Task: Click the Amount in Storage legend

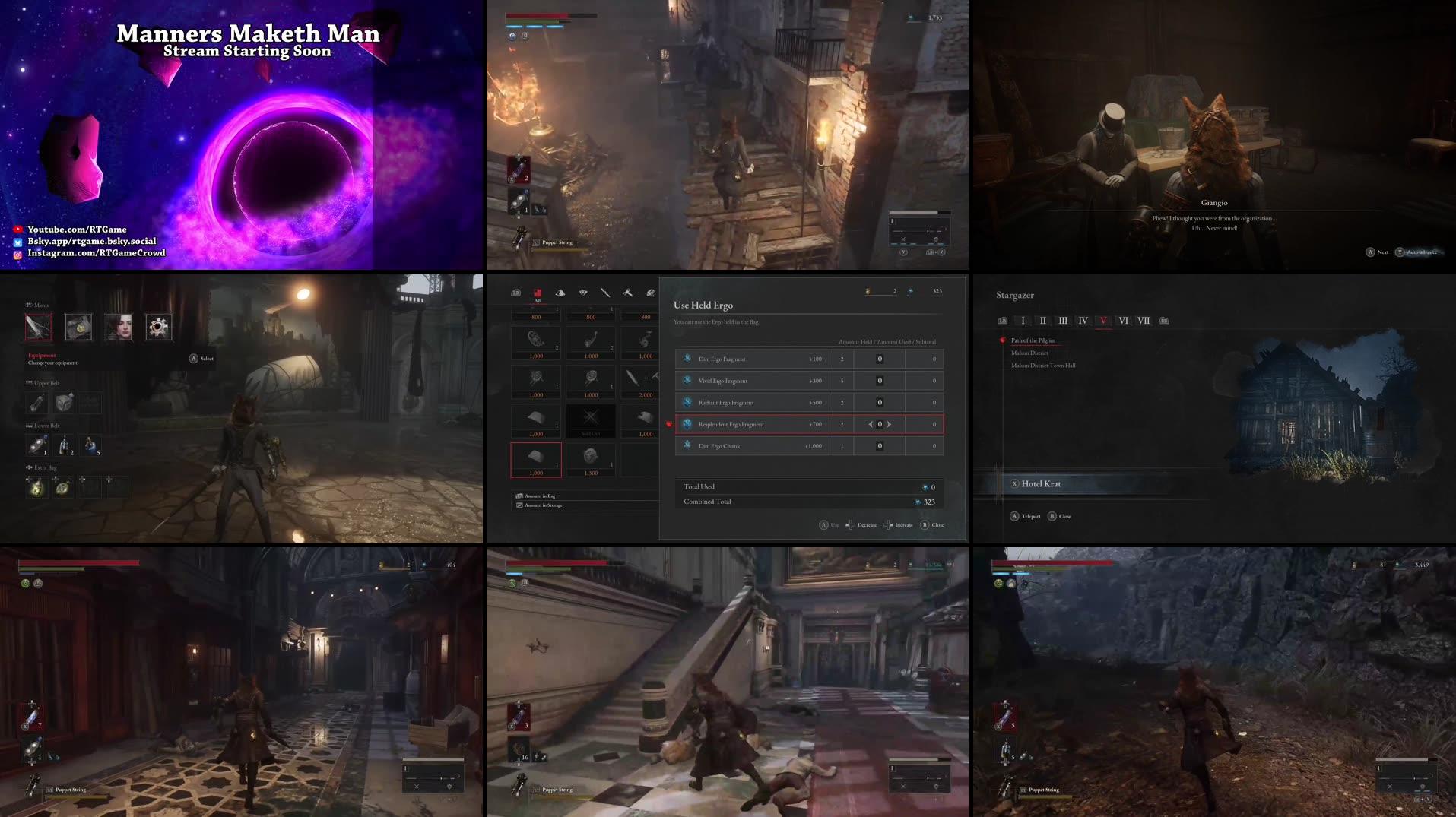Action: [539, 505]
